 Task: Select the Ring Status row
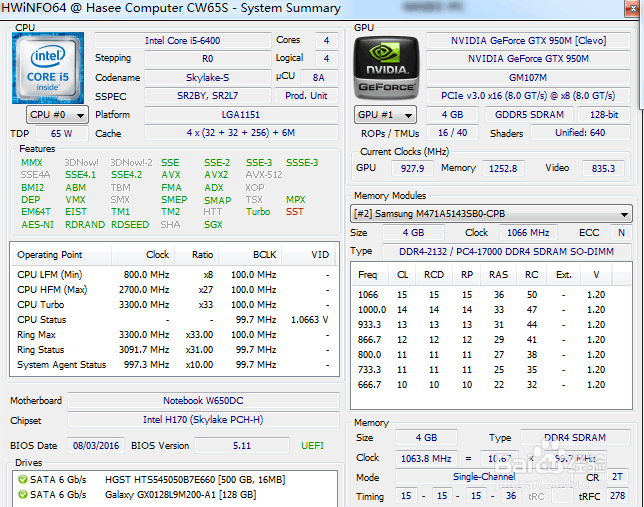pos(173,350)
